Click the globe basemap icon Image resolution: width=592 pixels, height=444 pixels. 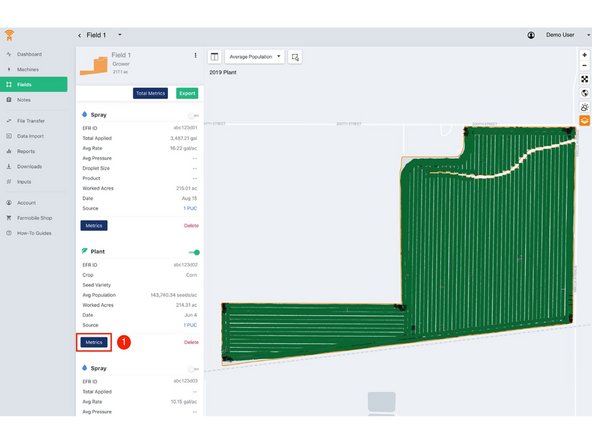click(584, 93)
